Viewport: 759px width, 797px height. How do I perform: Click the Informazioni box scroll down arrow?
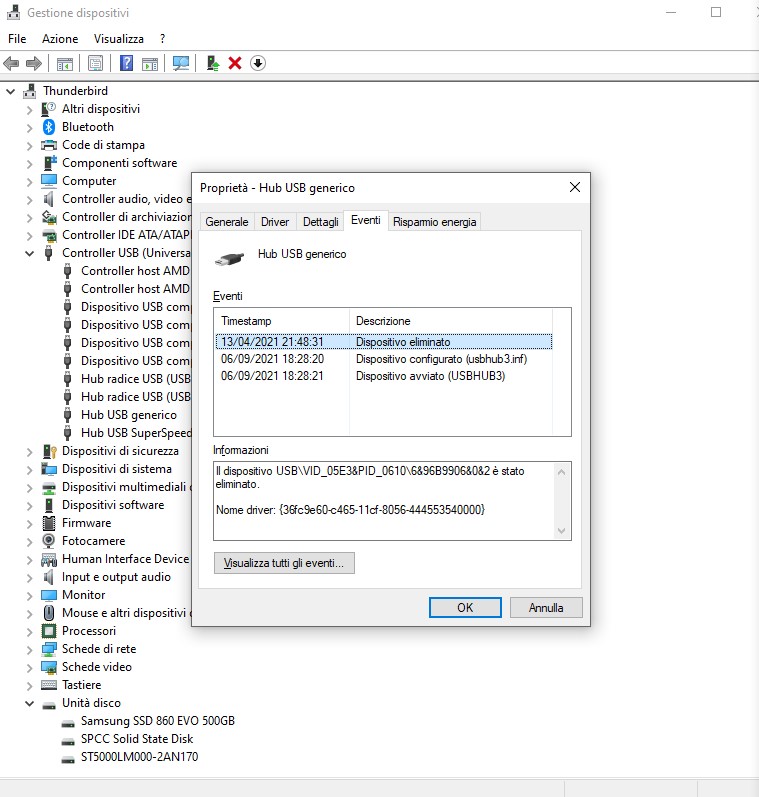[561, 531]
